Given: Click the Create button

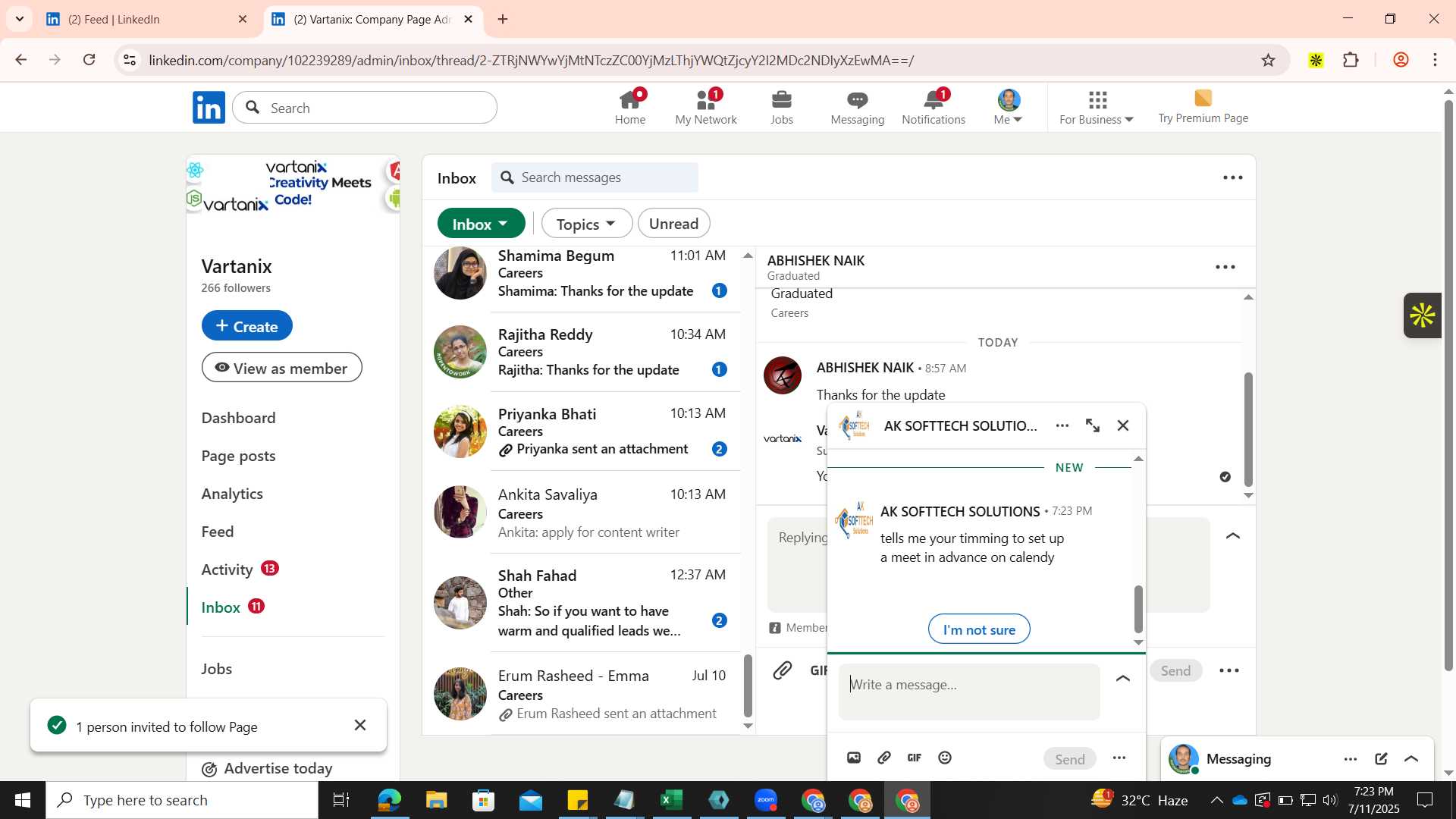Looking at the screenshot, I should (x=247, y=325).
